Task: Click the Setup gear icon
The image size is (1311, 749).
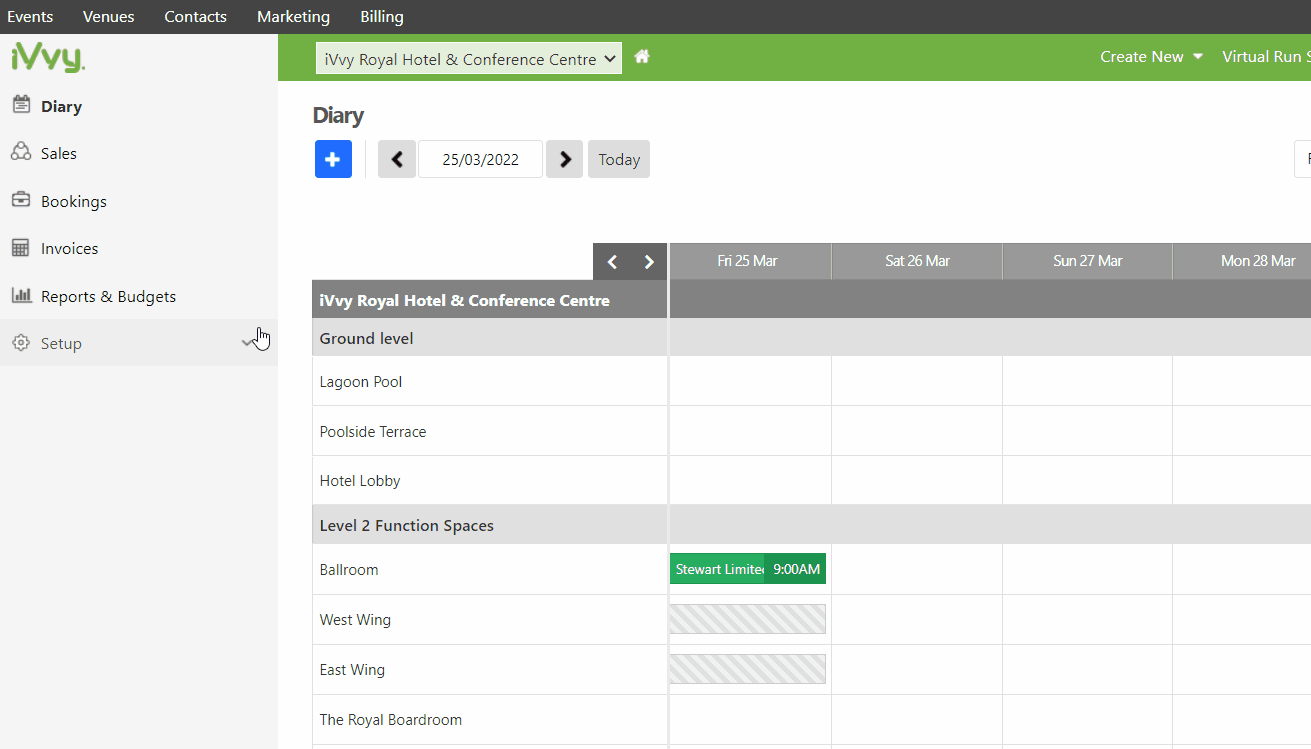Action: click(x=20, y=343)
